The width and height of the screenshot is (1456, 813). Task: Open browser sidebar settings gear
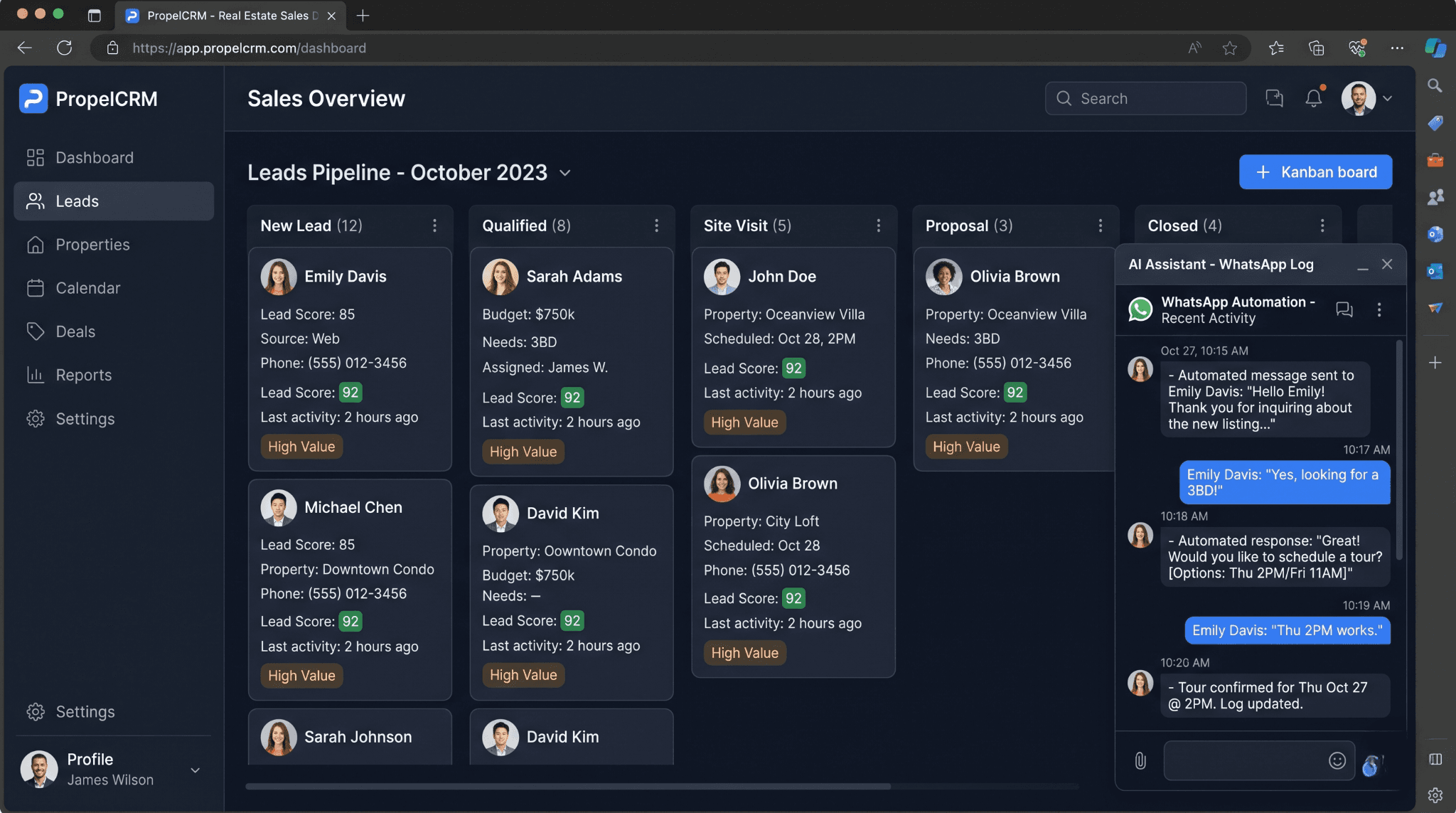click(x=1435, y=795)
